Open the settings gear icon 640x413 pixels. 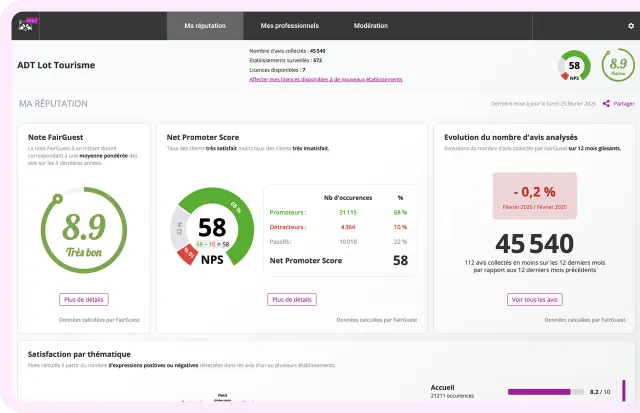tap(631, 26)
